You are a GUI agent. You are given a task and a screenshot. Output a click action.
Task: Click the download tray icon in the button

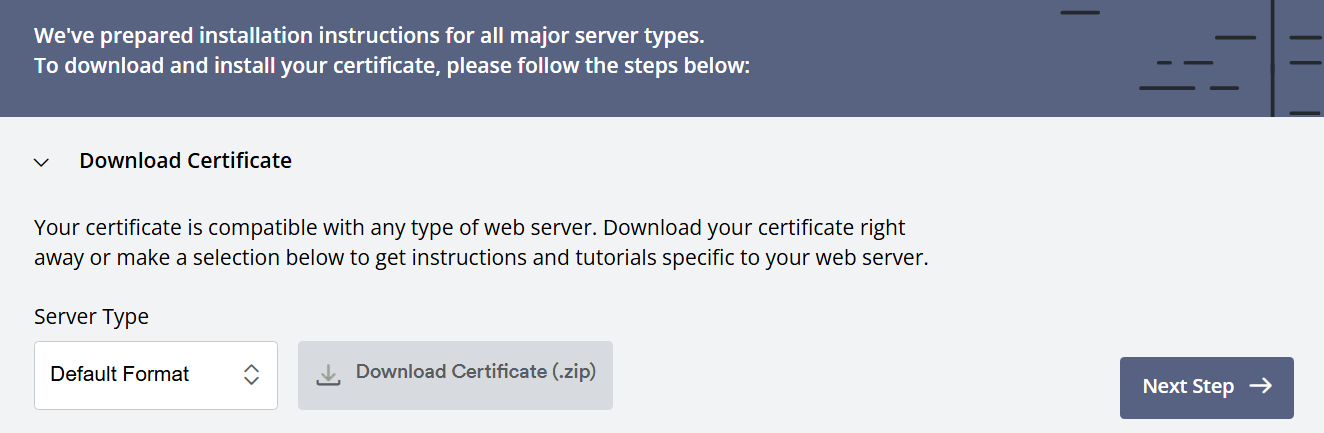click(328, 375)
